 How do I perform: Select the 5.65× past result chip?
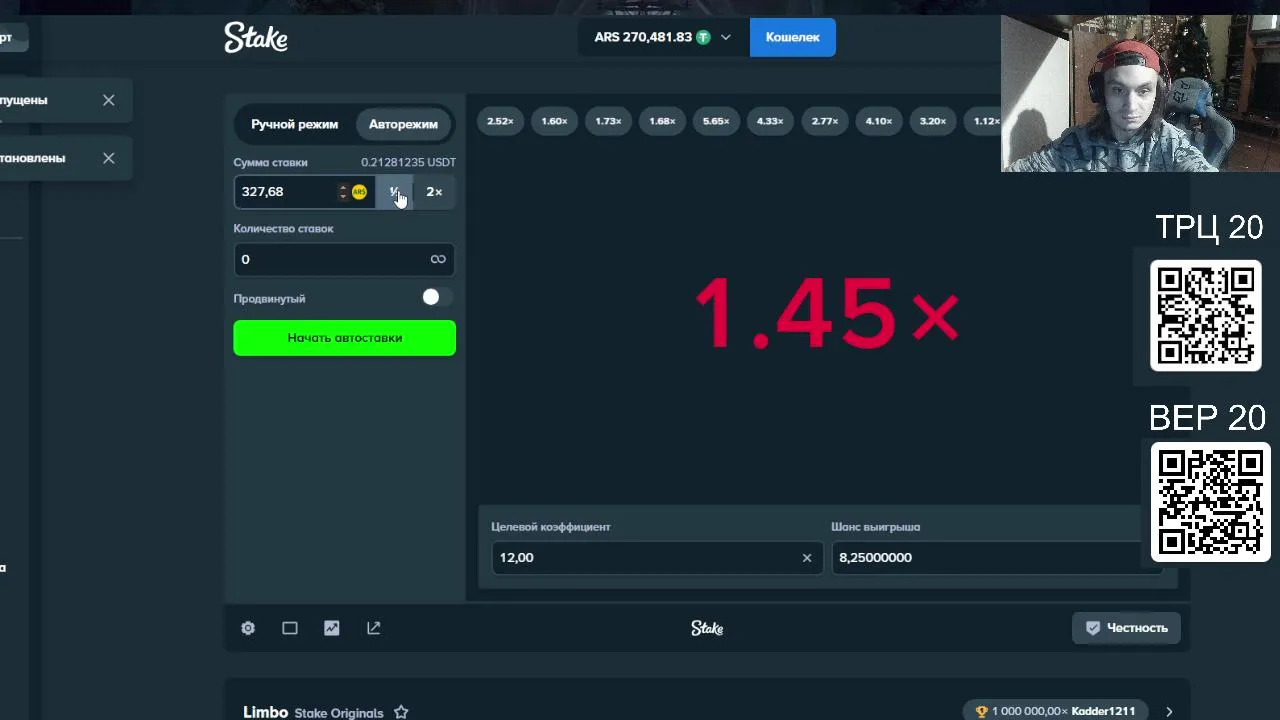[716, 121]
